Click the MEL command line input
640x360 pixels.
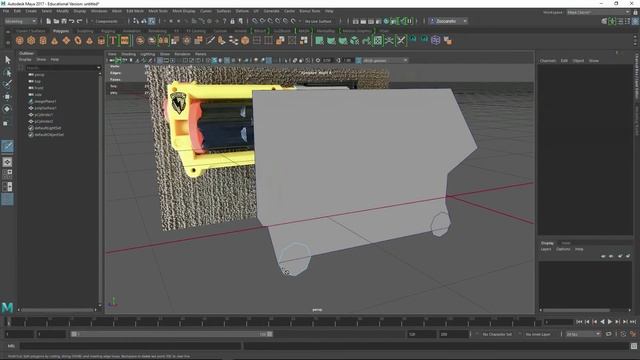[130, 346]
